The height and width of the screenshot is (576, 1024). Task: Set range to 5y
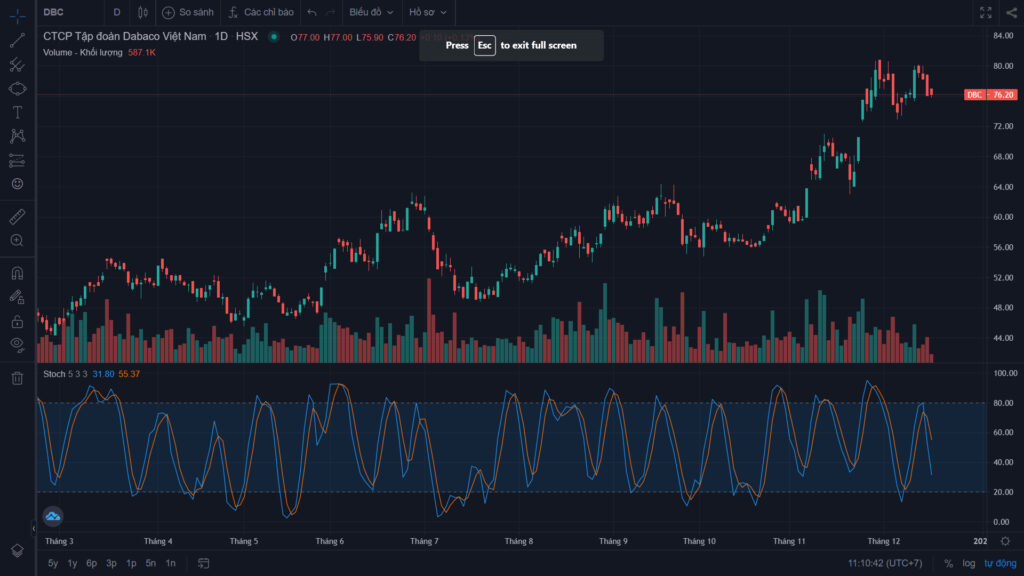(x=53, y=563)
